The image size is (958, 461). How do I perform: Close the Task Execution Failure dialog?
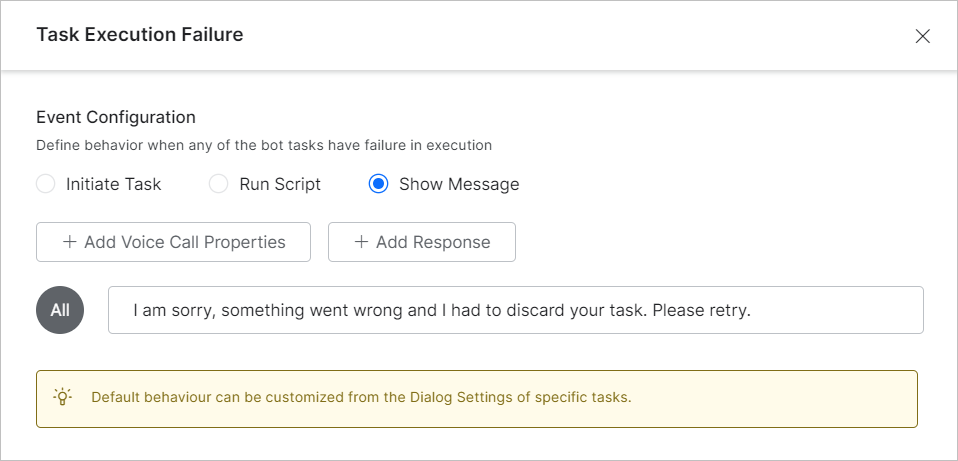coord(922,36)
